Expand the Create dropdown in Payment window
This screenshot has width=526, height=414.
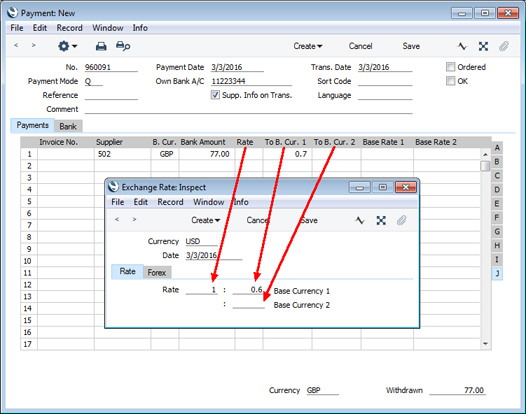308,46
